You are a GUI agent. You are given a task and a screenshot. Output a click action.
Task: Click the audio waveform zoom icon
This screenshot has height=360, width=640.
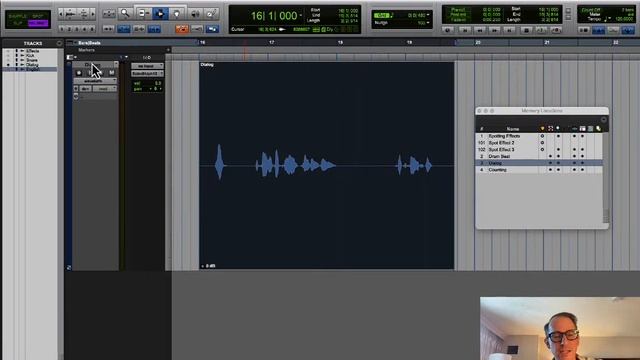coord(71,14)
